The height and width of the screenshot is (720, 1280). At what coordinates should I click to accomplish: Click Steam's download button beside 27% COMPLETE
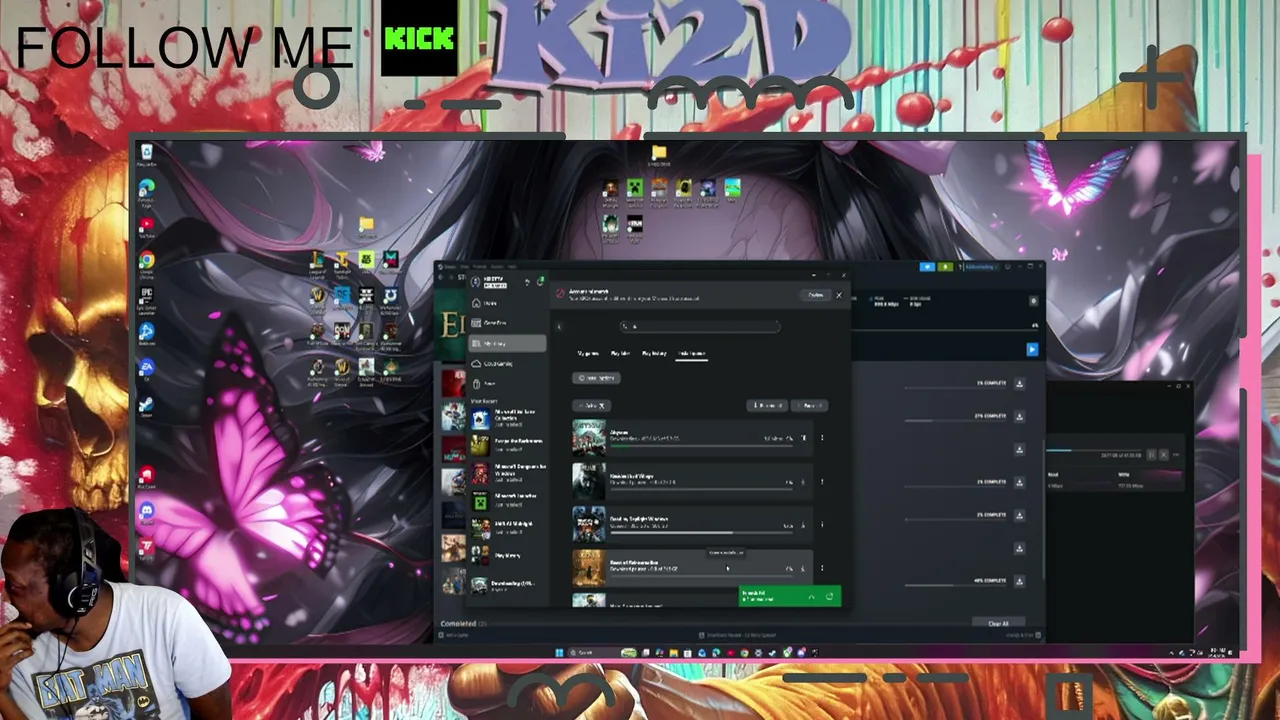1019,416
